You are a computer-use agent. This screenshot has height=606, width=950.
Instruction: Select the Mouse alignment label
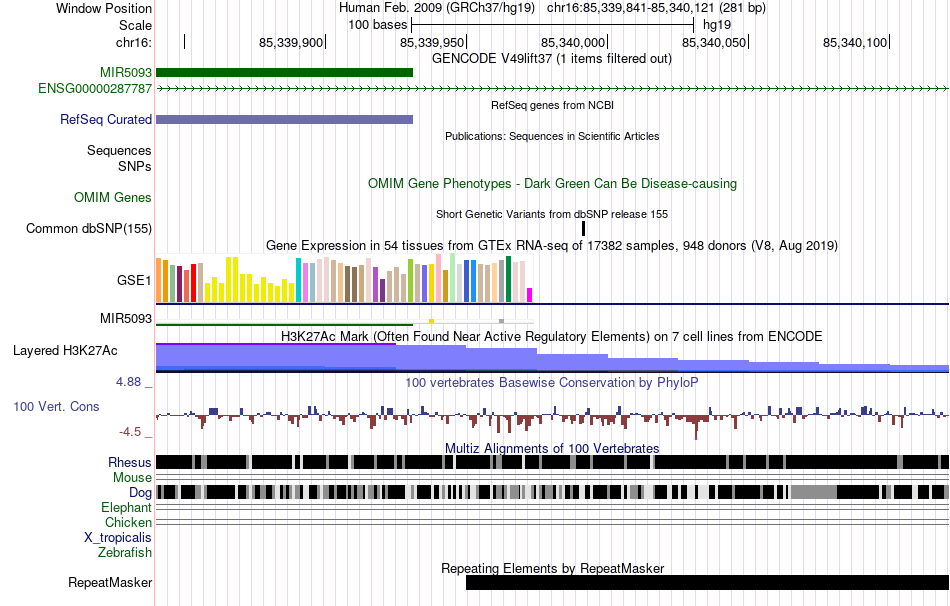(x=132, y=478)
